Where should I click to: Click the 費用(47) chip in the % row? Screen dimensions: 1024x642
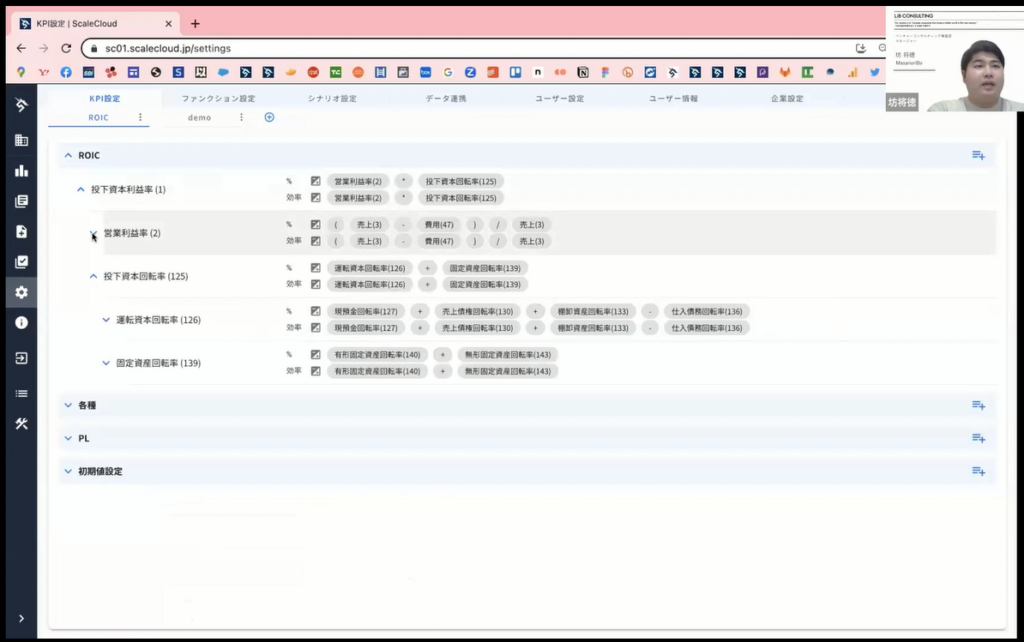pyautogui.click(x=438, y=225)
